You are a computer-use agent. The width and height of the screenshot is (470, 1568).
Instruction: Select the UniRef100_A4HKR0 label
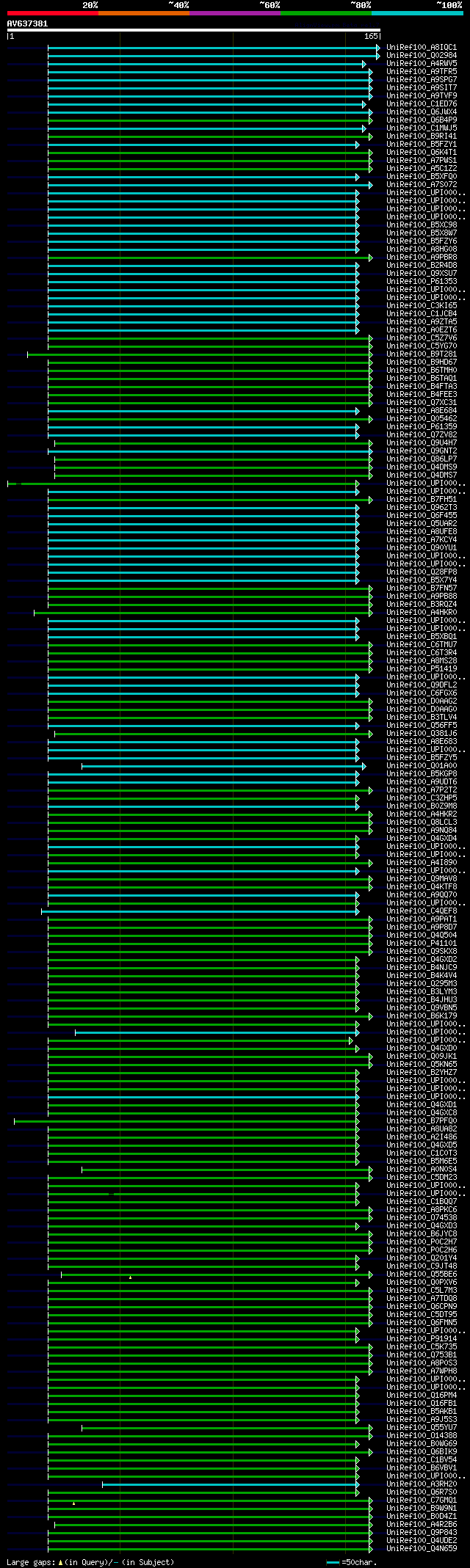[x=422, y=612]
